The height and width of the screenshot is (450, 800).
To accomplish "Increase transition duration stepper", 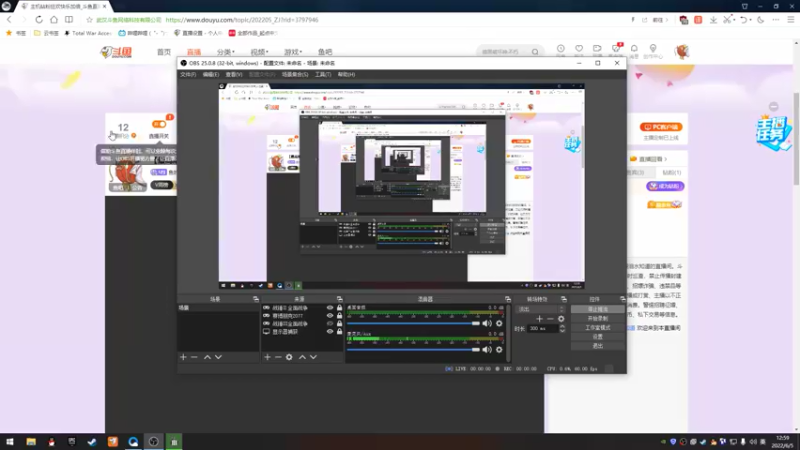I will coord(562,327).
